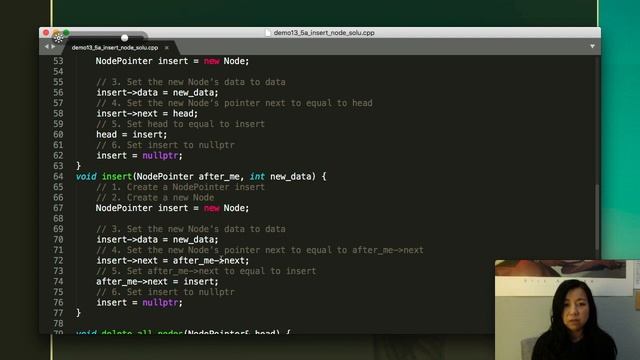Click 'after_me->next = insert;' on line 74
Image resolution: width=640 pixels, height=360 pixels.
pos(157,282)
